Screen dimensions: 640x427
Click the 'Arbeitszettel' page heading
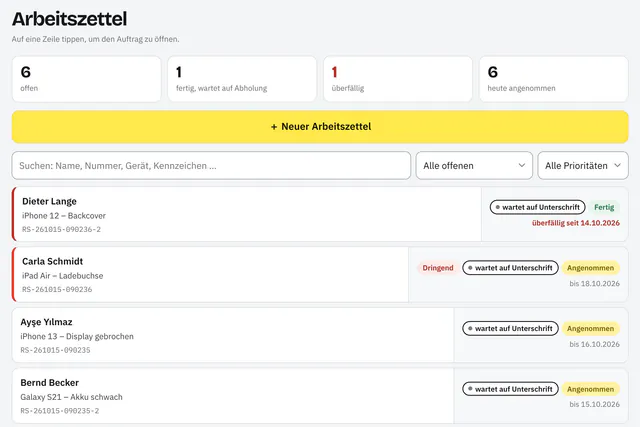pos(69,19)
